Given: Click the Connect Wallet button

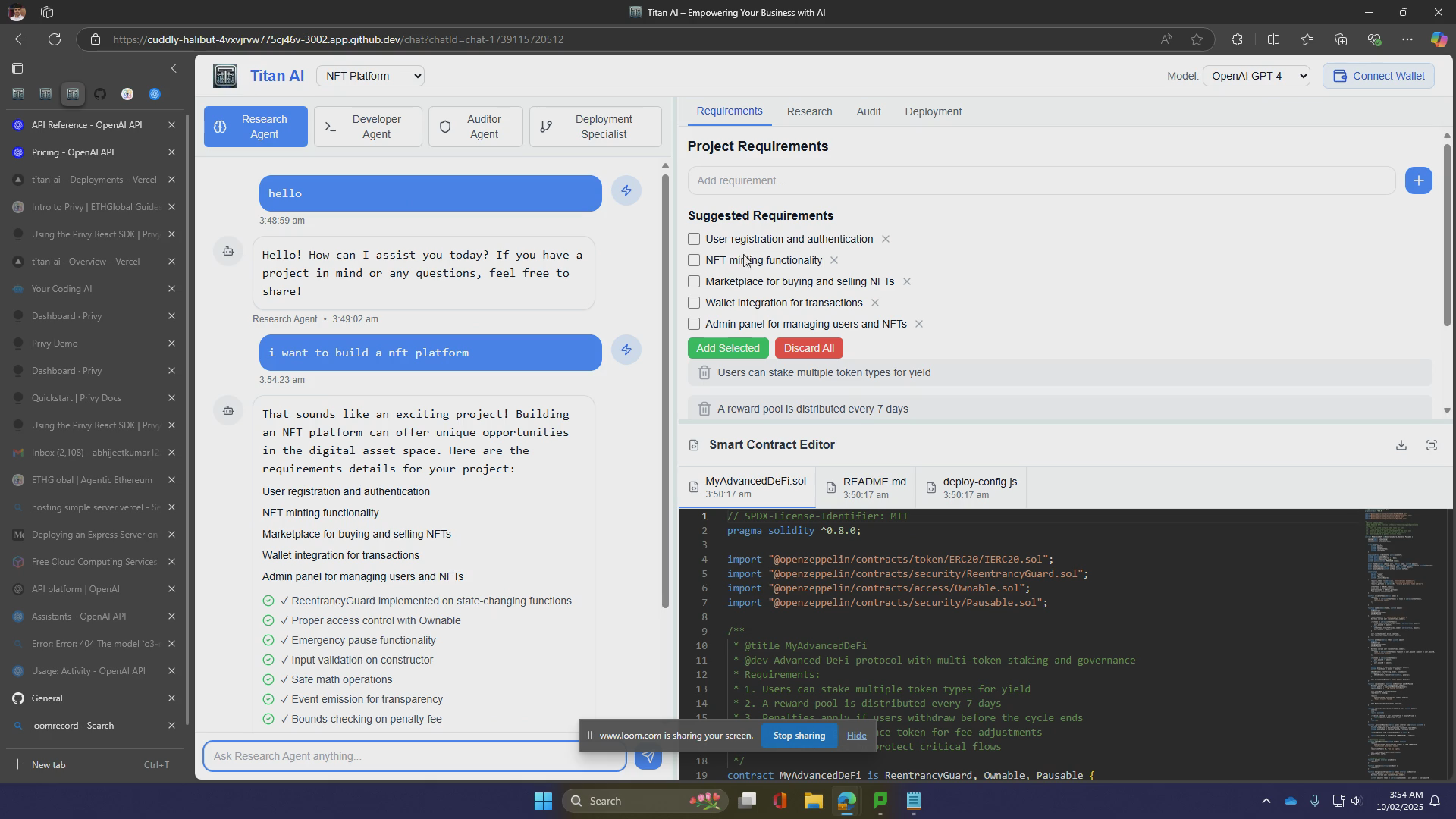Looking at the screenshot, I should tap(1378, 76).
